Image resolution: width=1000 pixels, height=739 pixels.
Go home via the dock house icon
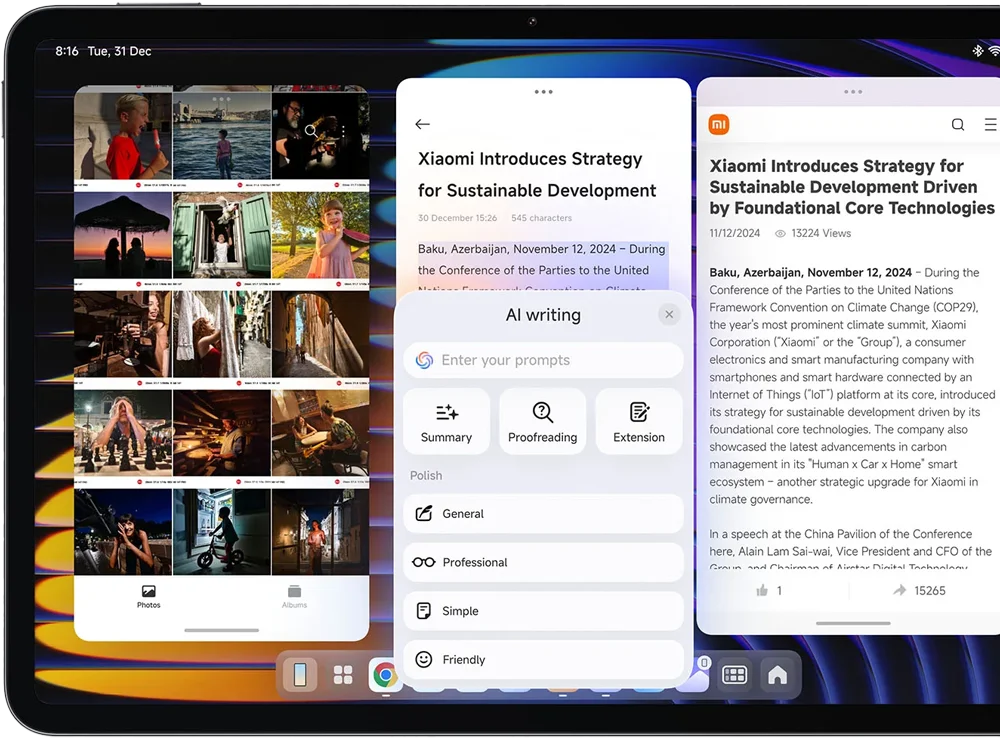coord(777,675)
